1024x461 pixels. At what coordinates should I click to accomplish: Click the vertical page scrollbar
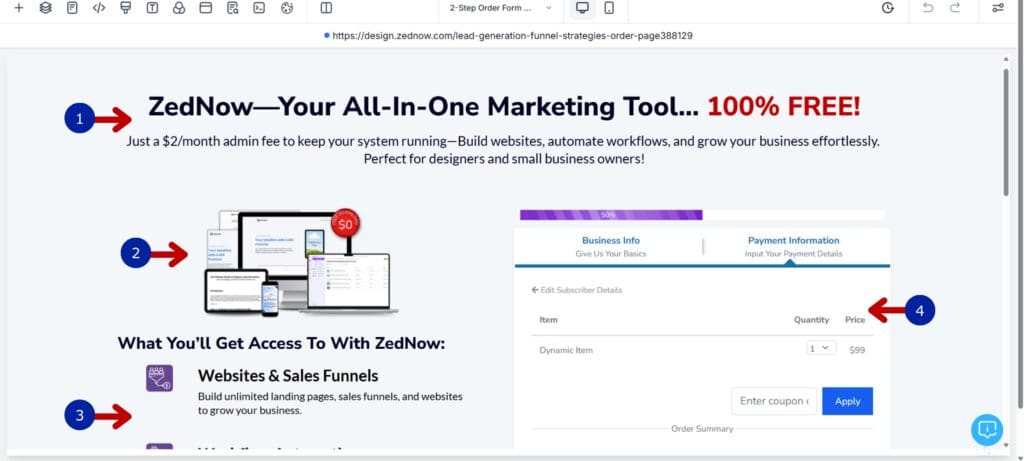(1006, 131)
